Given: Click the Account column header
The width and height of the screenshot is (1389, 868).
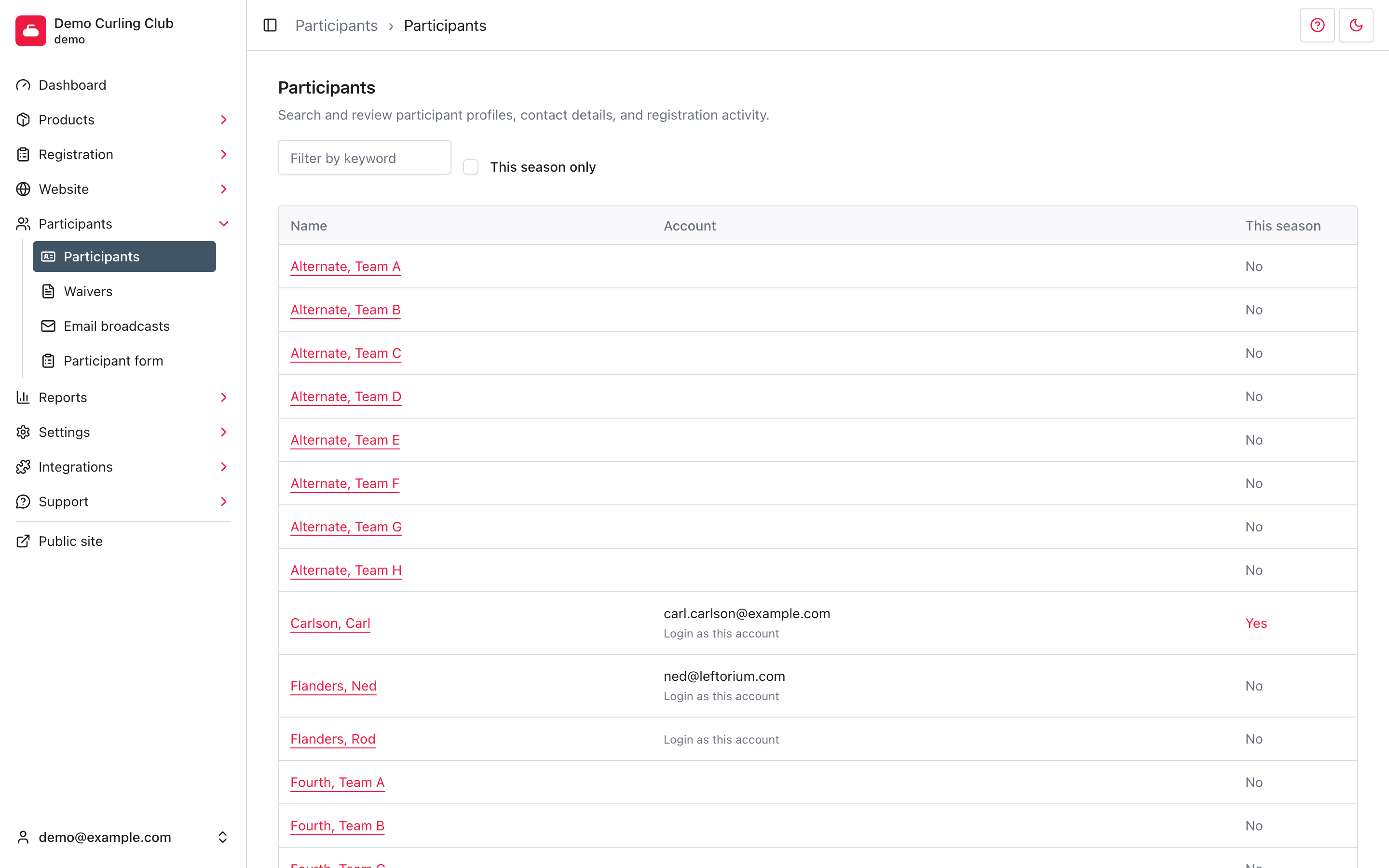Looking at the screenshot, I should (x=689, y=226).
